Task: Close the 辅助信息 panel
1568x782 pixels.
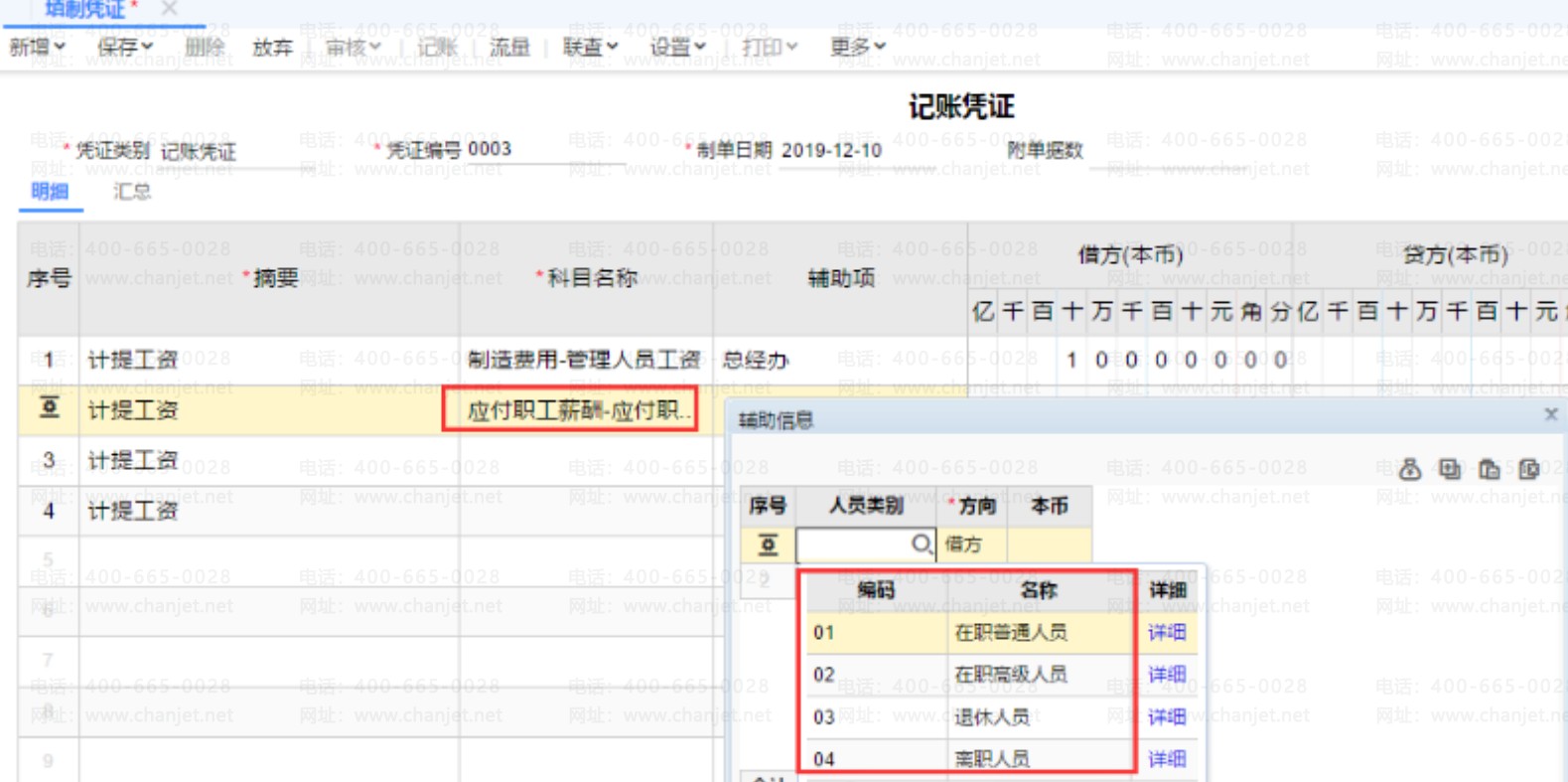Action: (1550, 414)
